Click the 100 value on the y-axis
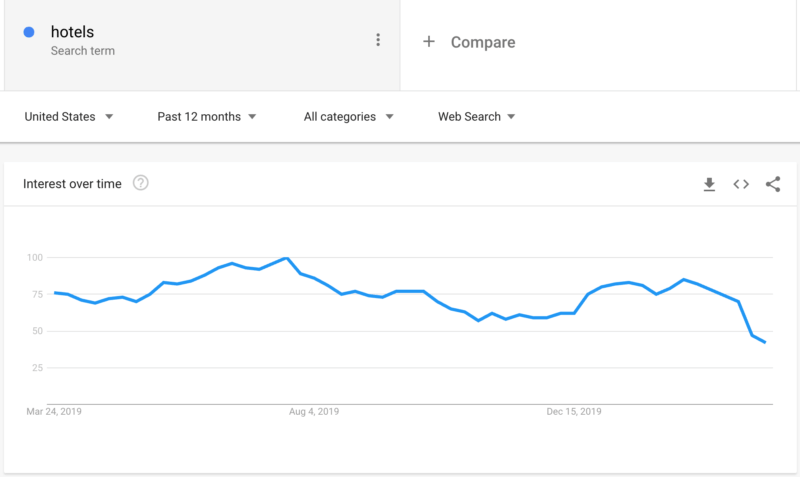Image resolution: width=800 pixels, height=477 pixels. click(36, 258)
